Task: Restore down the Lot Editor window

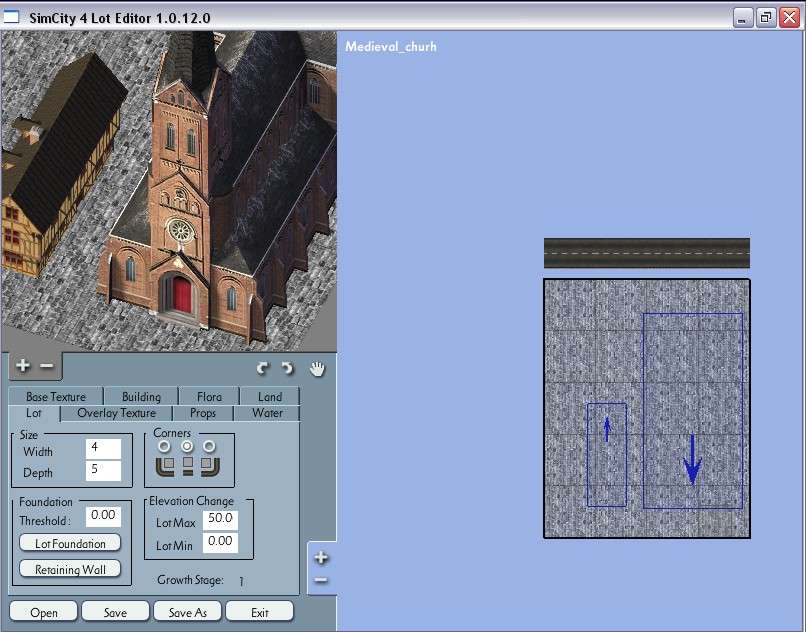Action: (765, 18)
